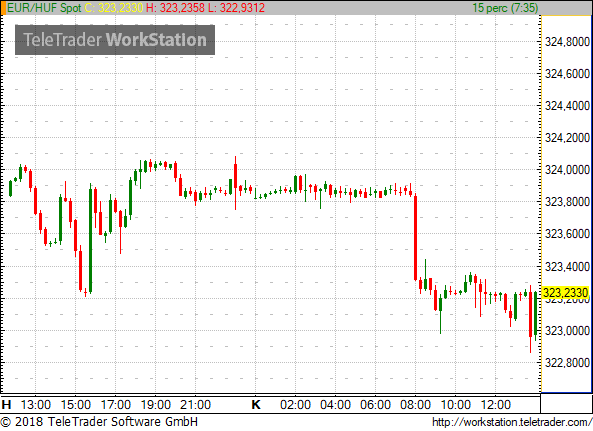
Task: Open the workstation.teletrader.com link
Action: (x=512, y=422)
